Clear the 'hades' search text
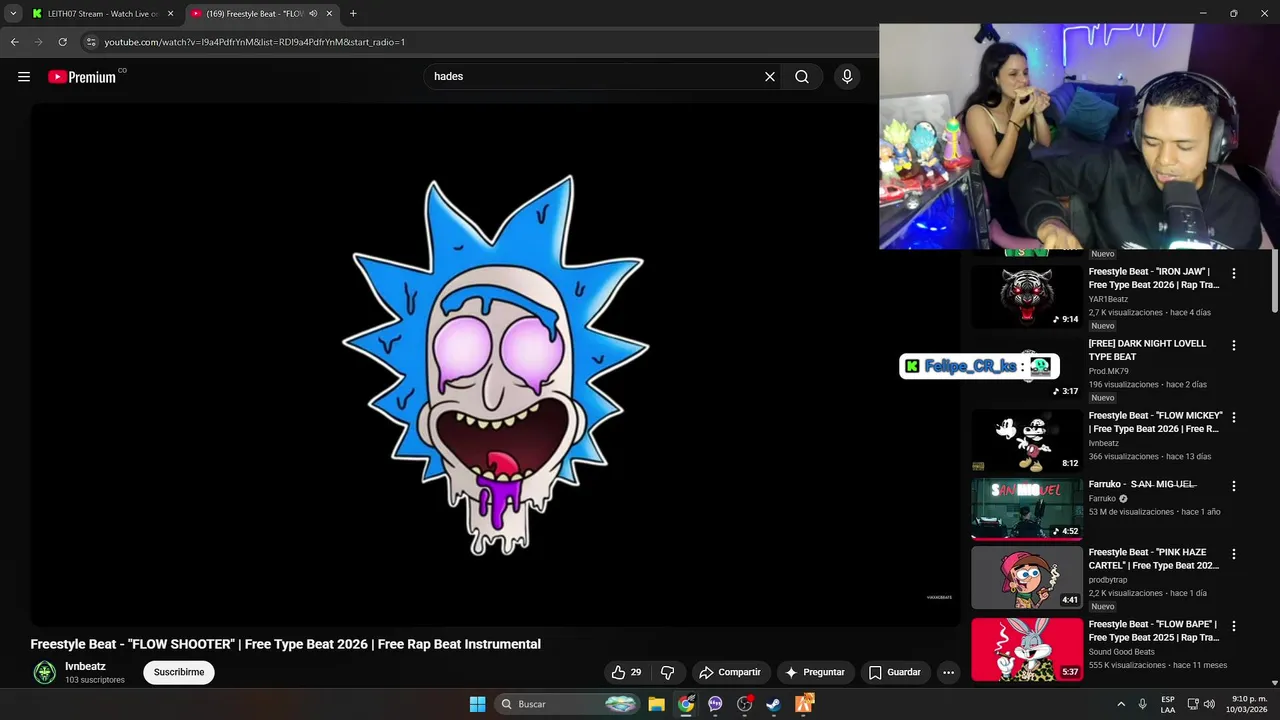The height and width of the screenshot is (720, 1280). [x=770, y=77]
